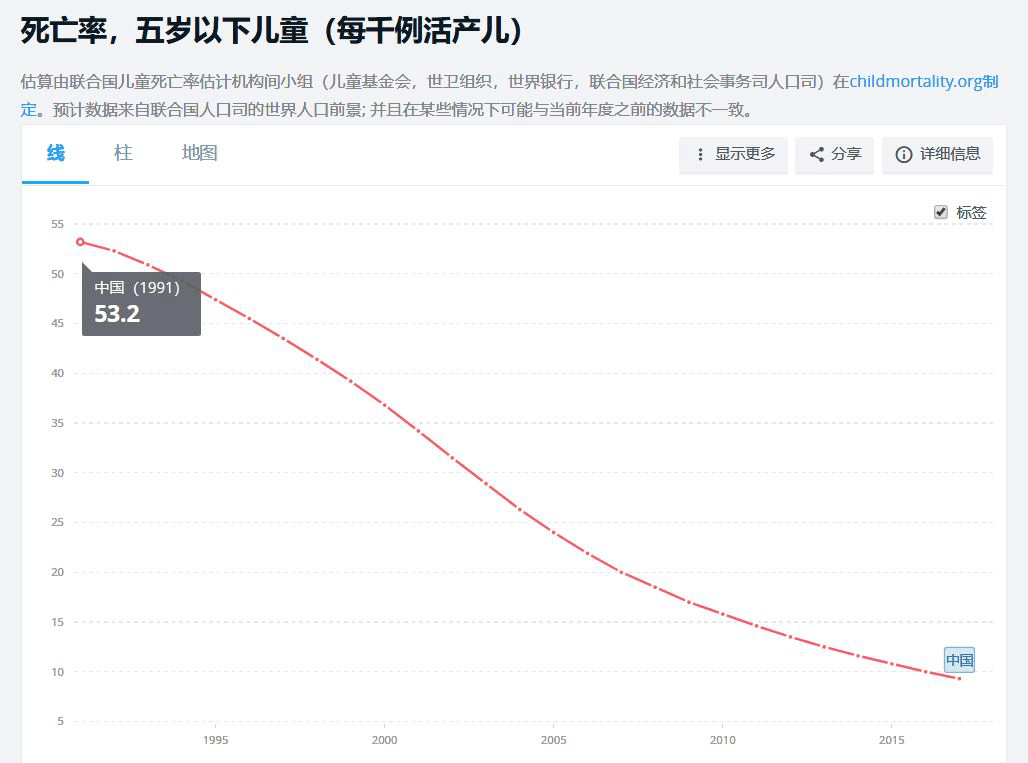Open 详细信息 details button
1028x763 pixels.
[x=938, y=155]
